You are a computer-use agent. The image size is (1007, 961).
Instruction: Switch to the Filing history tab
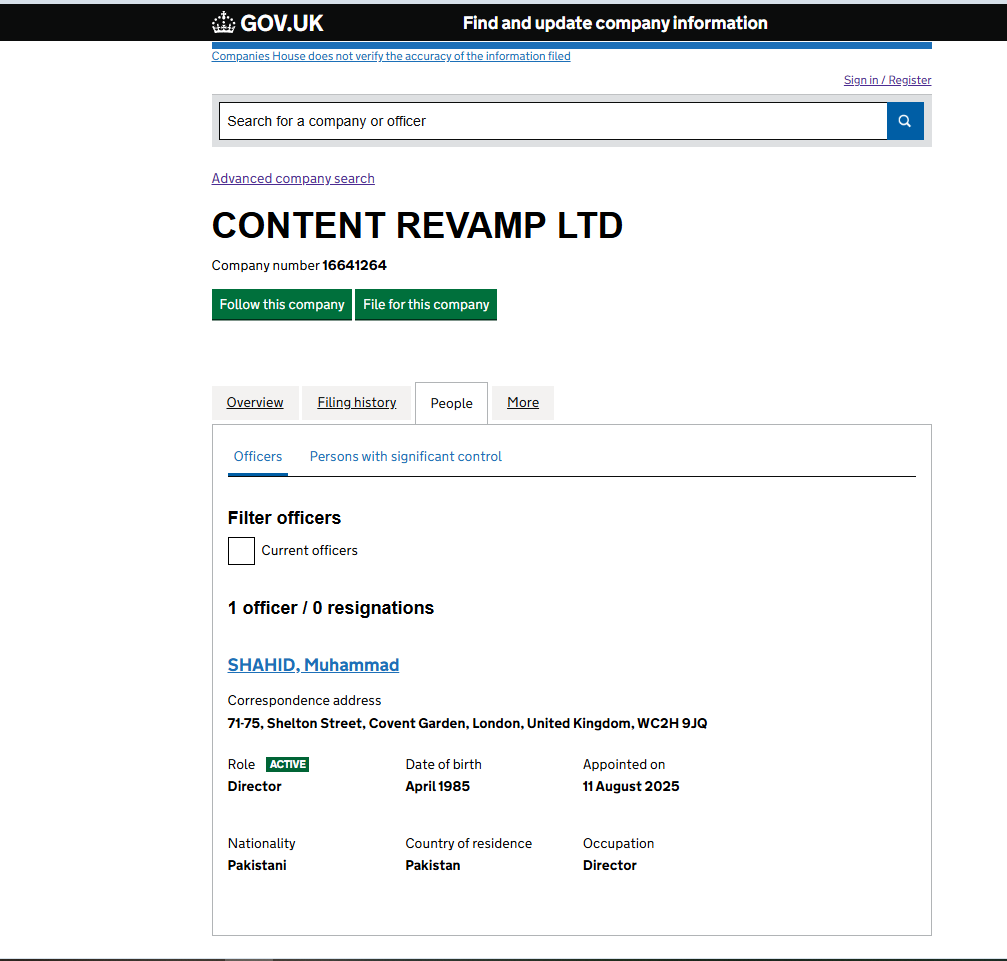point(356,403)
